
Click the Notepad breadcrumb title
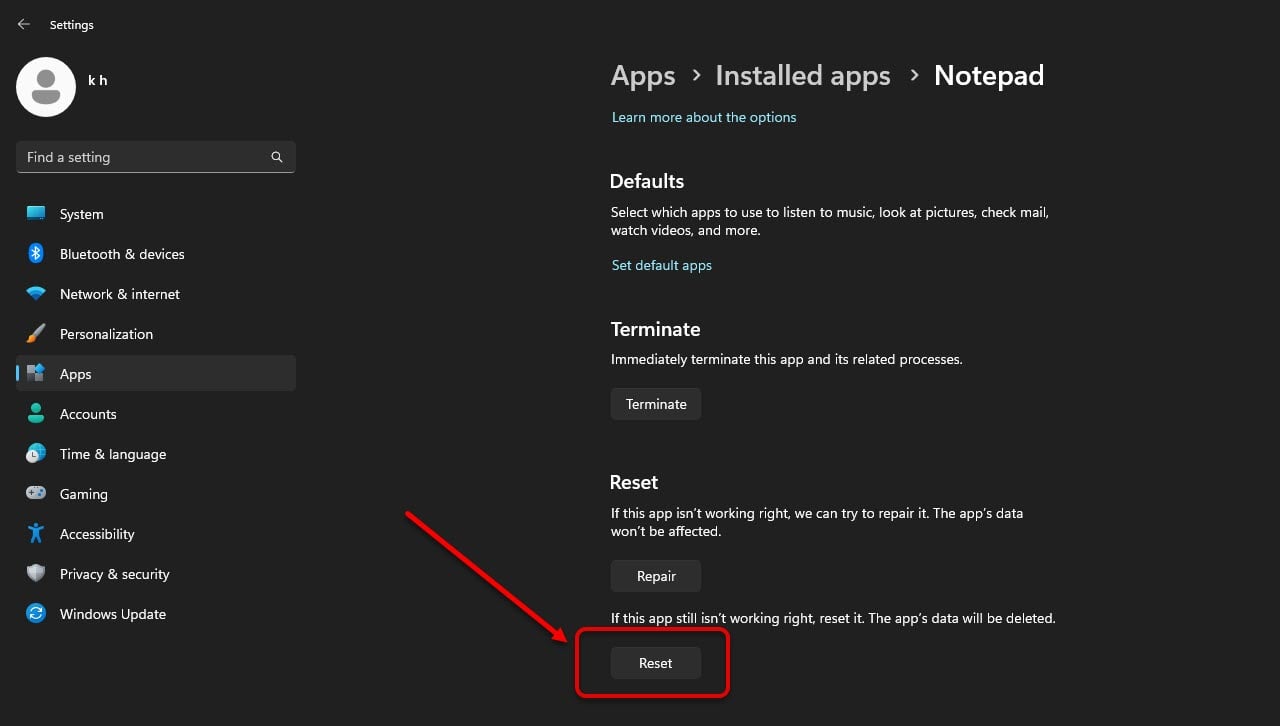[x=989, y=76]
